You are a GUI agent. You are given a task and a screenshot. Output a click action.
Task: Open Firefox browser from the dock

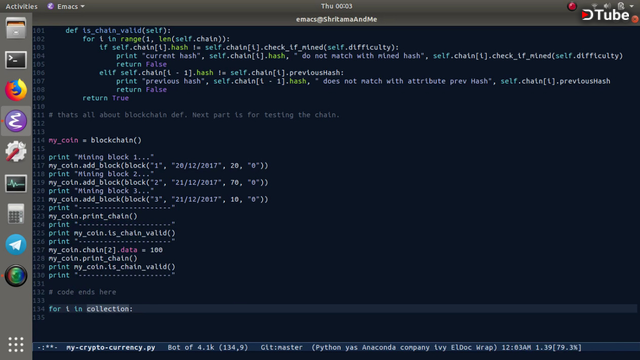point(16,90)
